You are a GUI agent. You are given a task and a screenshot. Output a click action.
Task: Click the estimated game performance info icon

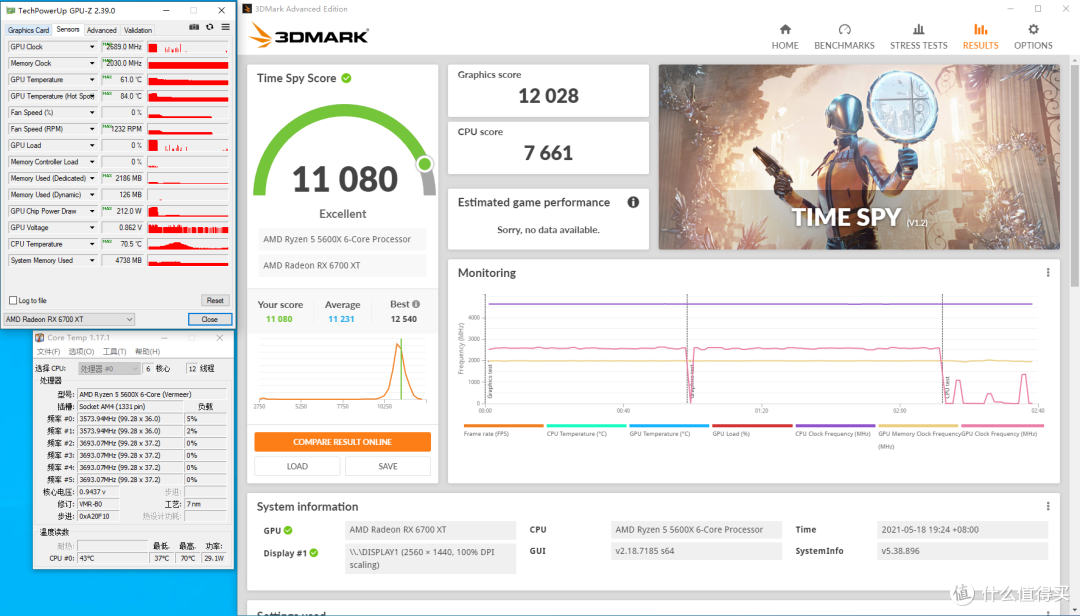[x=633, y=202]
